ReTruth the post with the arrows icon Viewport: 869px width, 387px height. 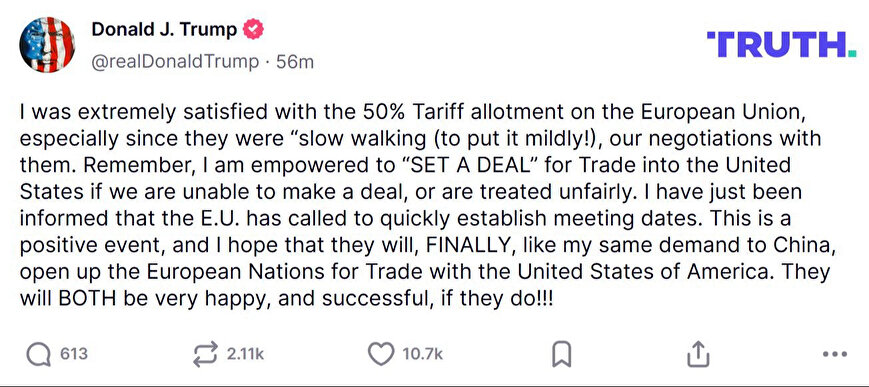pyautogui.click(x=205, y=354)
